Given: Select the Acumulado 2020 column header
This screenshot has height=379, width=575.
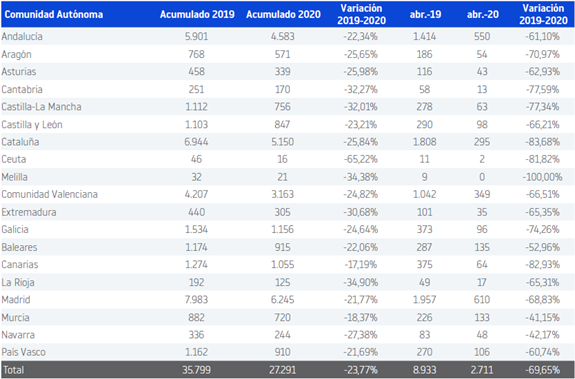Looking at the screenshot, I should point(283,15).
